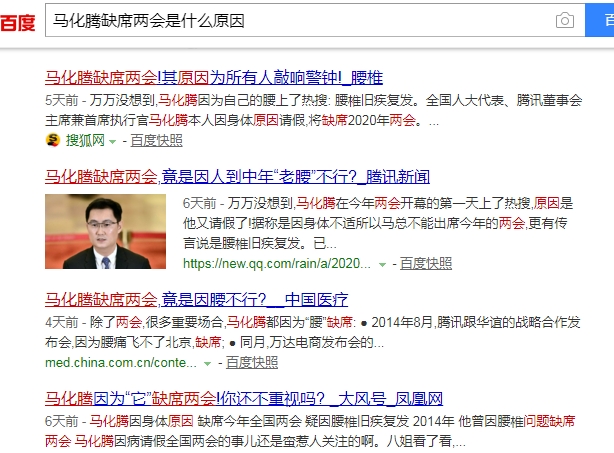Open 百度快照 for the new.qq.com result
This screenshot has height=453, width=614.
[x=426, y=264]
